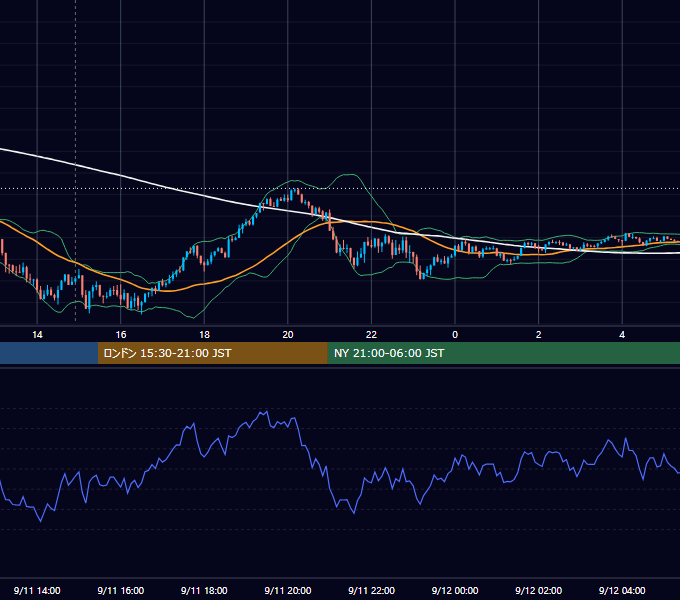Click the oscillator peak near 9/11 19:30

coord(265,413)
